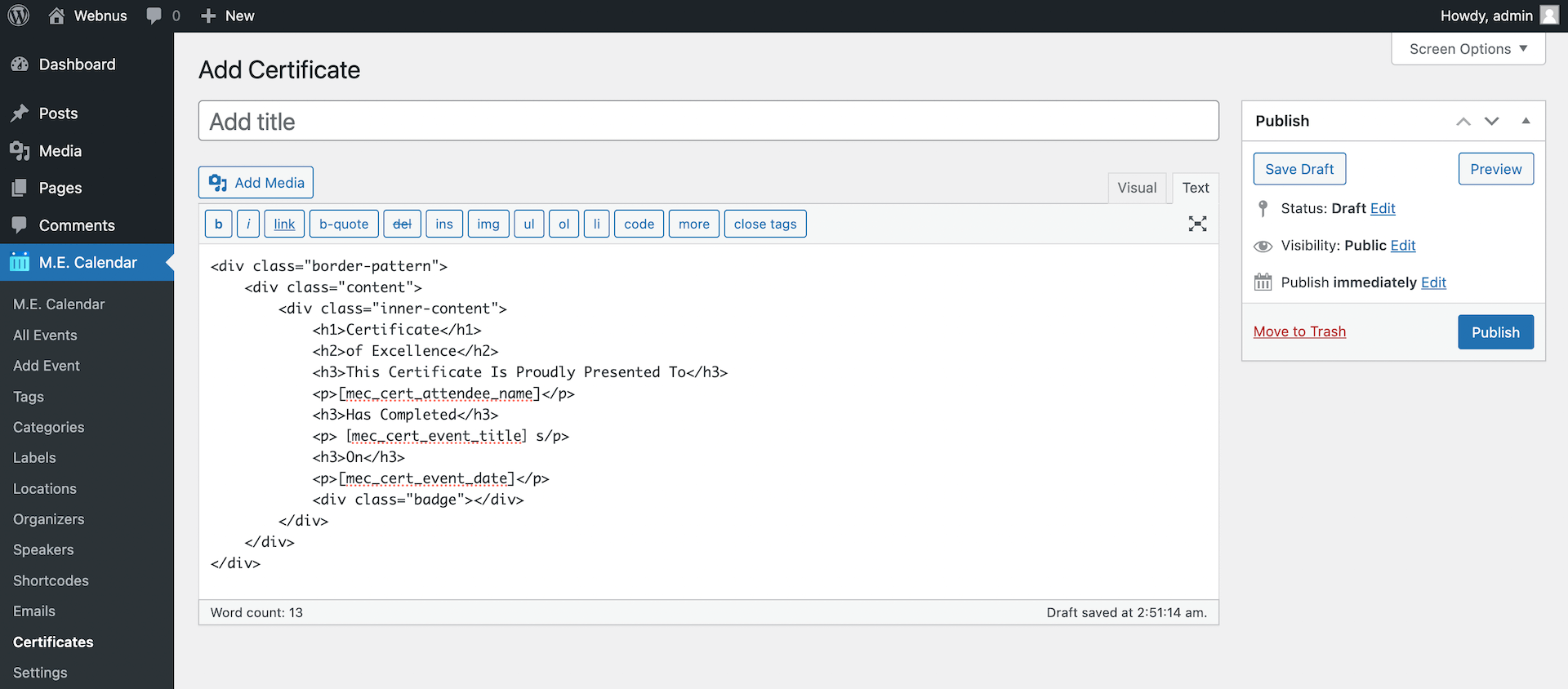Click the Move to Trash link
This screenshot has height=689, width=1568.
pos(1299,331)
